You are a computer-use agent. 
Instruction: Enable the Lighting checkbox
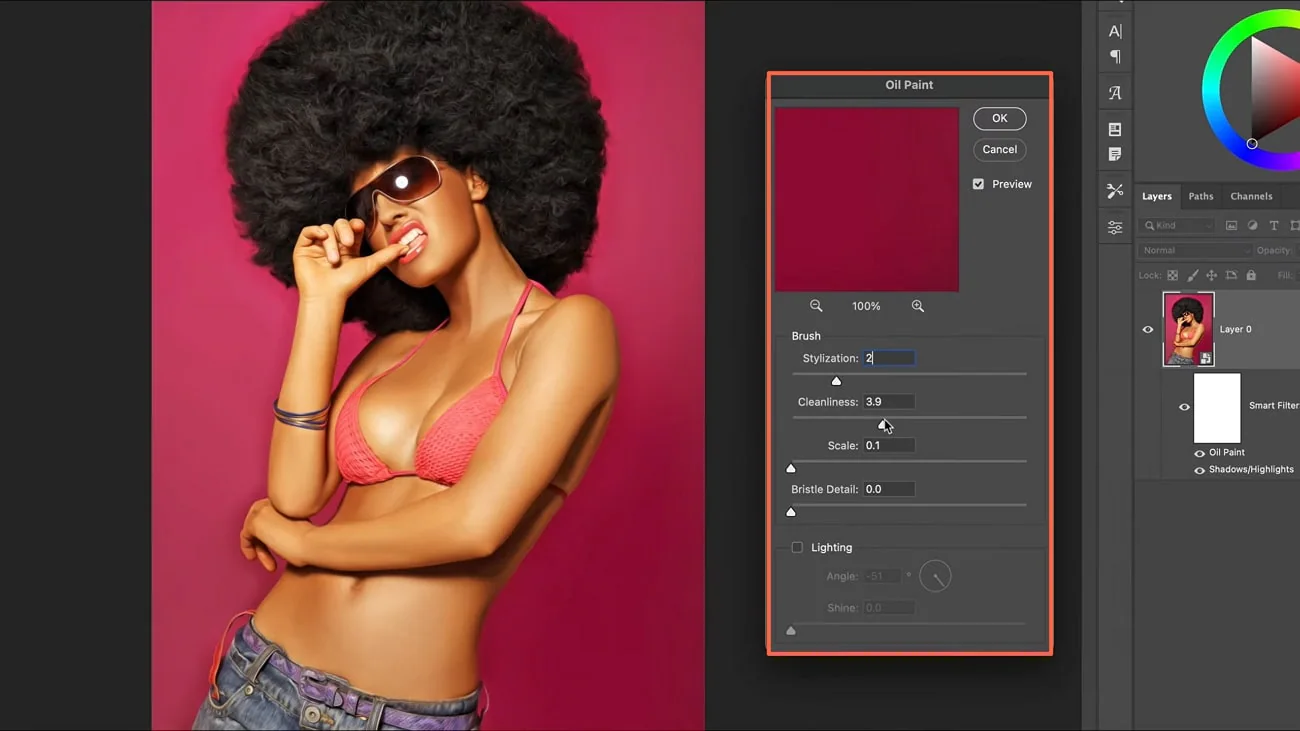[797, 547]
